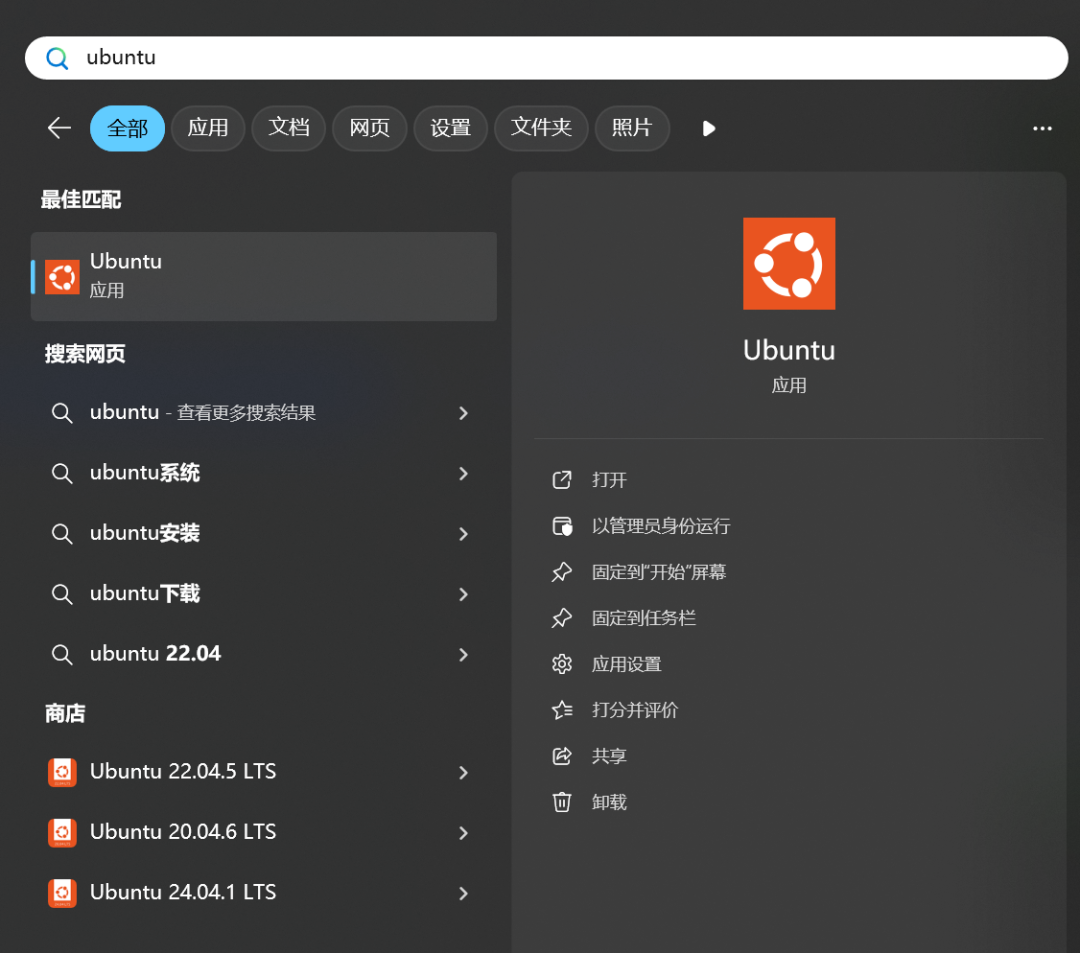Switch to the 网页 filter tab
The width and height of the screenshot is (1080, 953).
coord(370,128)
